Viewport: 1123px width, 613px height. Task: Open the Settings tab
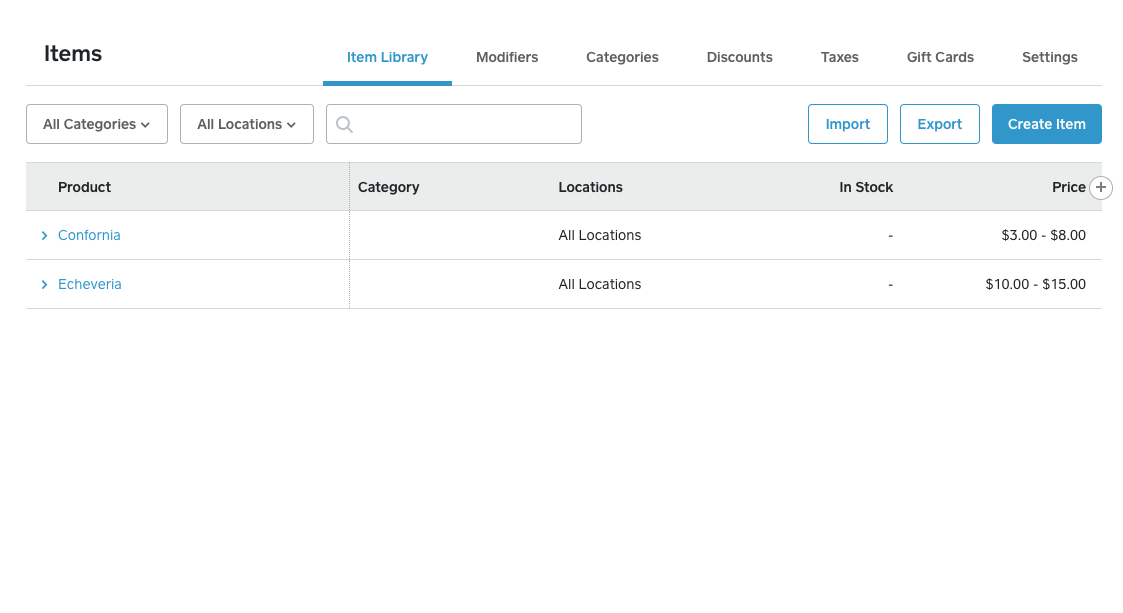tap(1050, 57)
